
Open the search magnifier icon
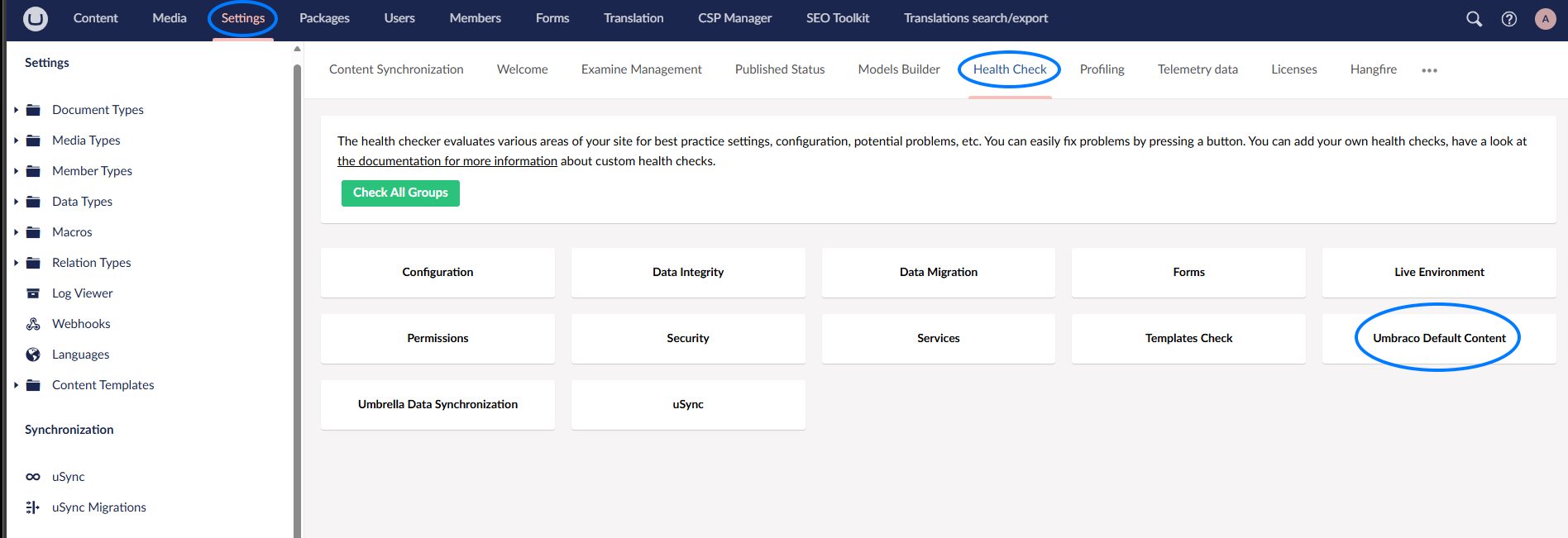coord(1474,18)
